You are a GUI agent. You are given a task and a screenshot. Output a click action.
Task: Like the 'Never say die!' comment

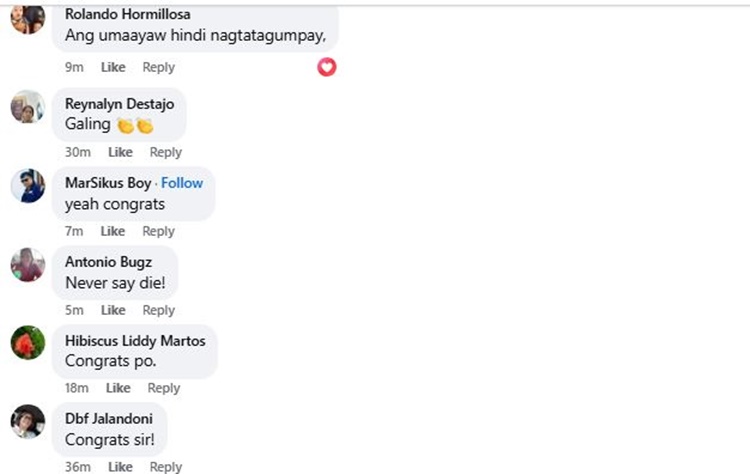click(113, 310)
